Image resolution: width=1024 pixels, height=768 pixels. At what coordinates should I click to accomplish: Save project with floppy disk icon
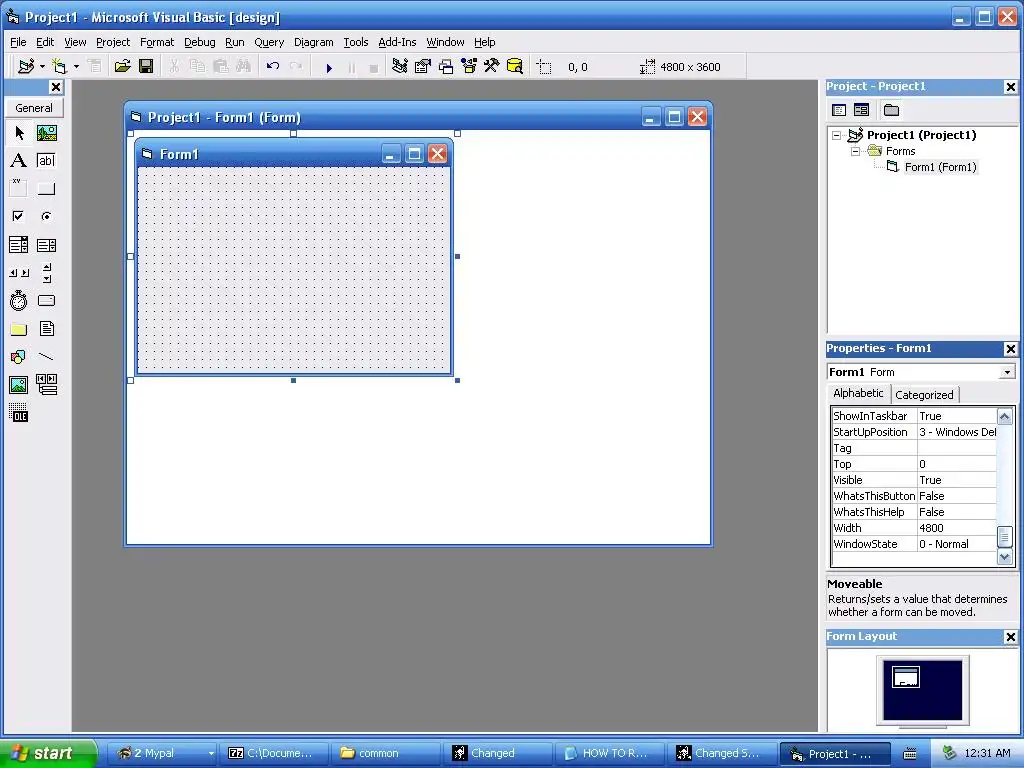click(146, 67)
